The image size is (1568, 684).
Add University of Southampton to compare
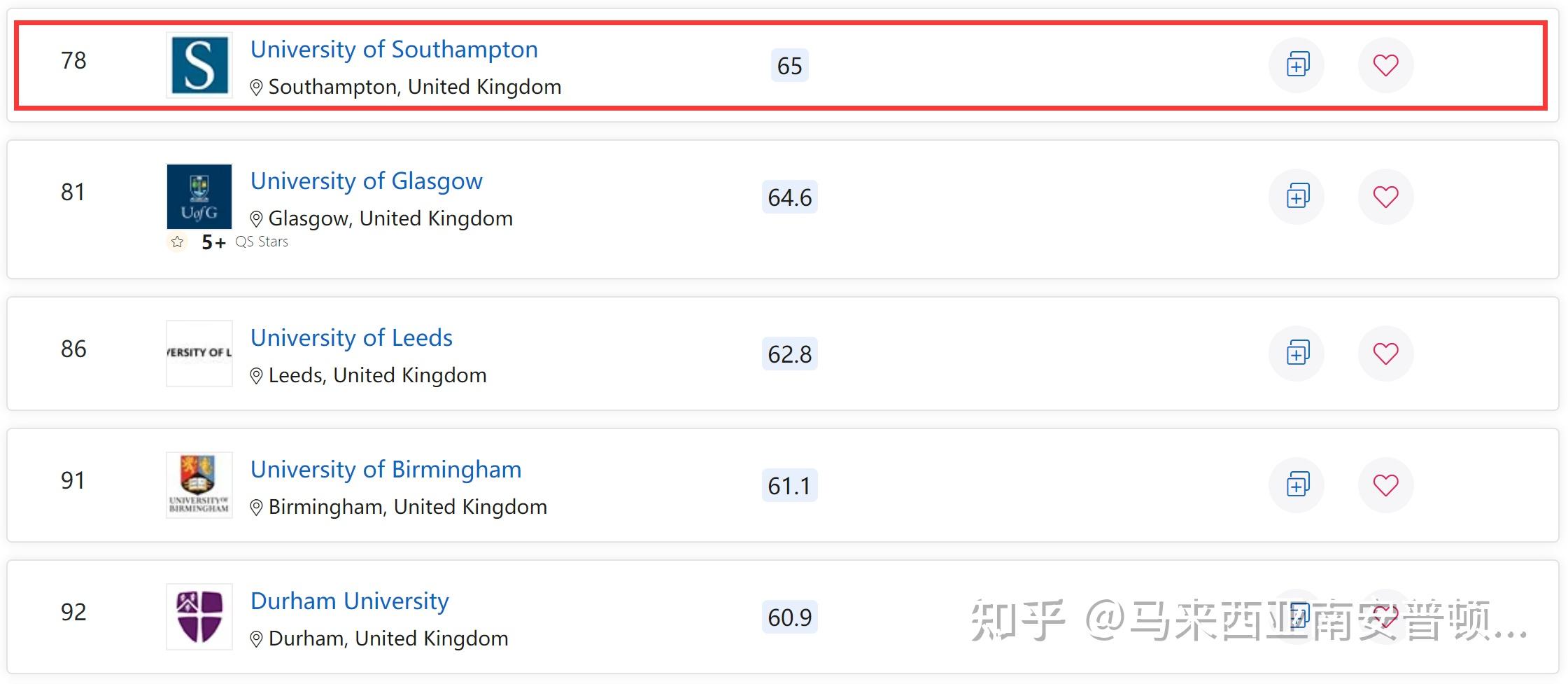(x=1297, y=65)
